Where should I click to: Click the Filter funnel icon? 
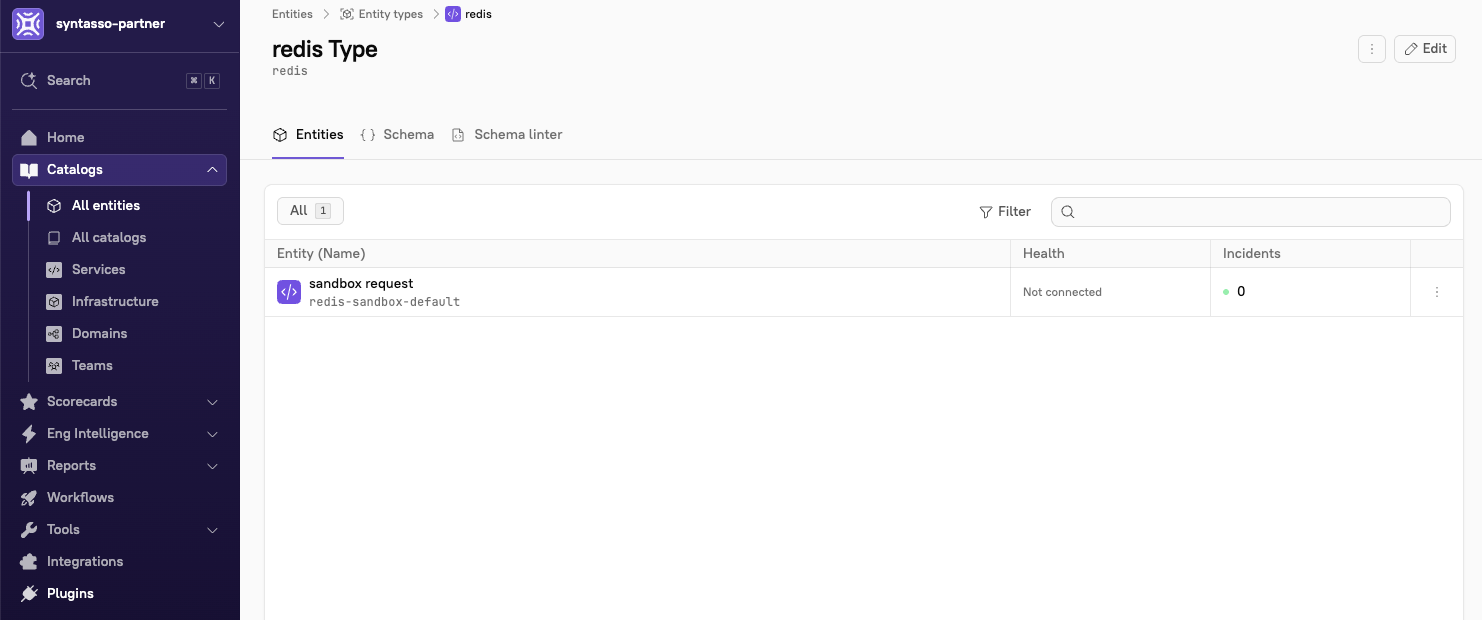986,212
